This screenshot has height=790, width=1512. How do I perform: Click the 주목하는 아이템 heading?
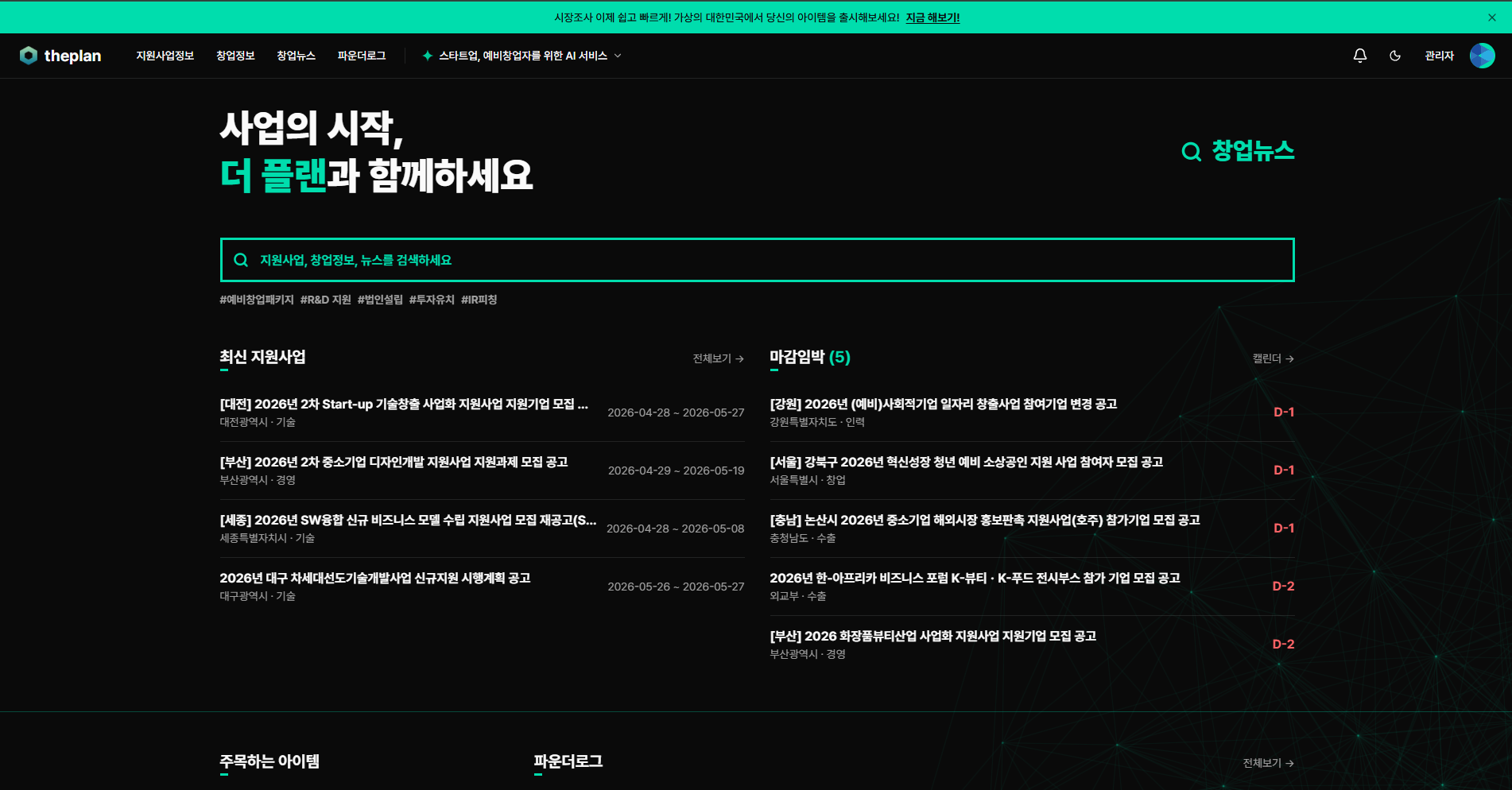(x=269, y=761)
